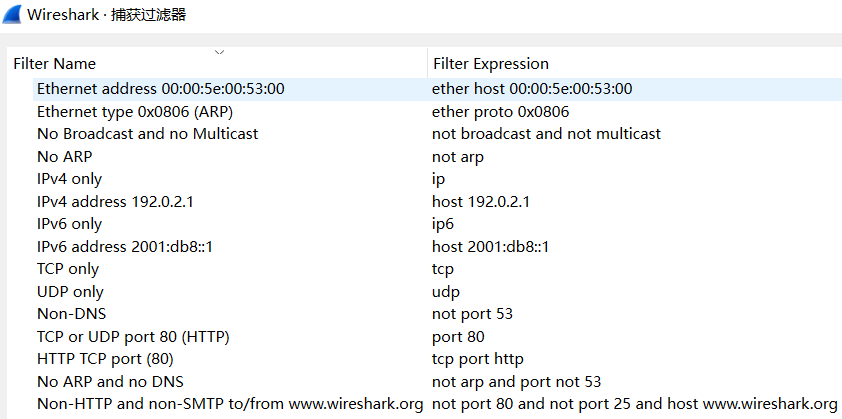
Task: Select the Non-DNS filter row
Action: (x=72, y=314)
